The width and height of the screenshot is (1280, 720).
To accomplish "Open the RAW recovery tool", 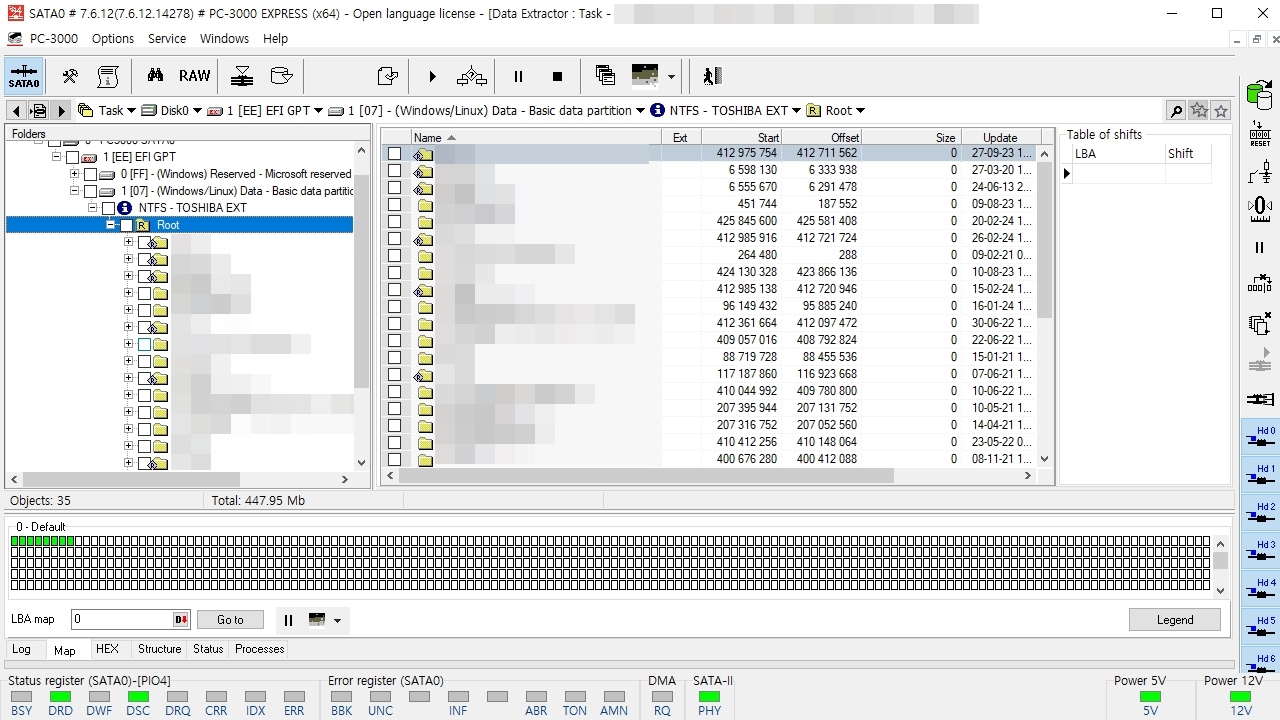I will pyautogui.click(x=195, y=76).
